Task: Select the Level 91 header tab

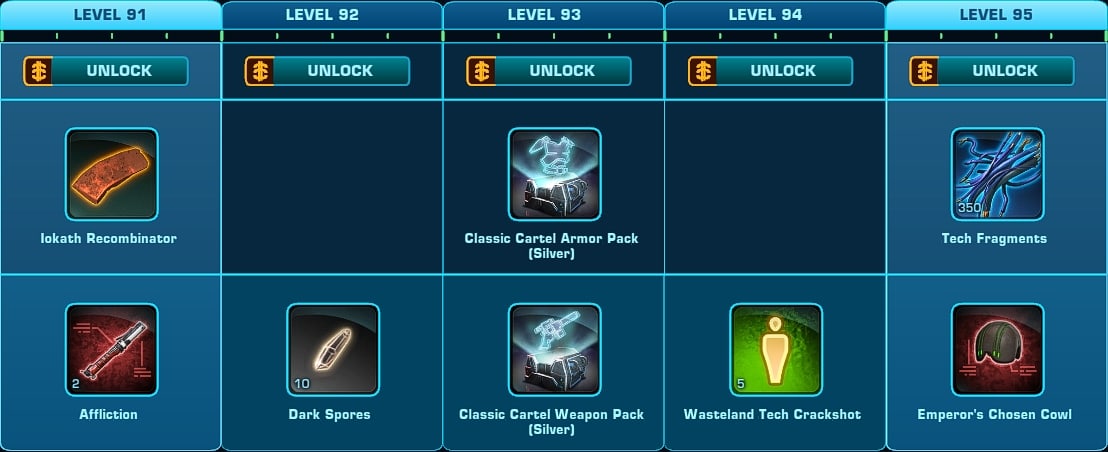Action: pyautogui.click(x=111, y=15)
